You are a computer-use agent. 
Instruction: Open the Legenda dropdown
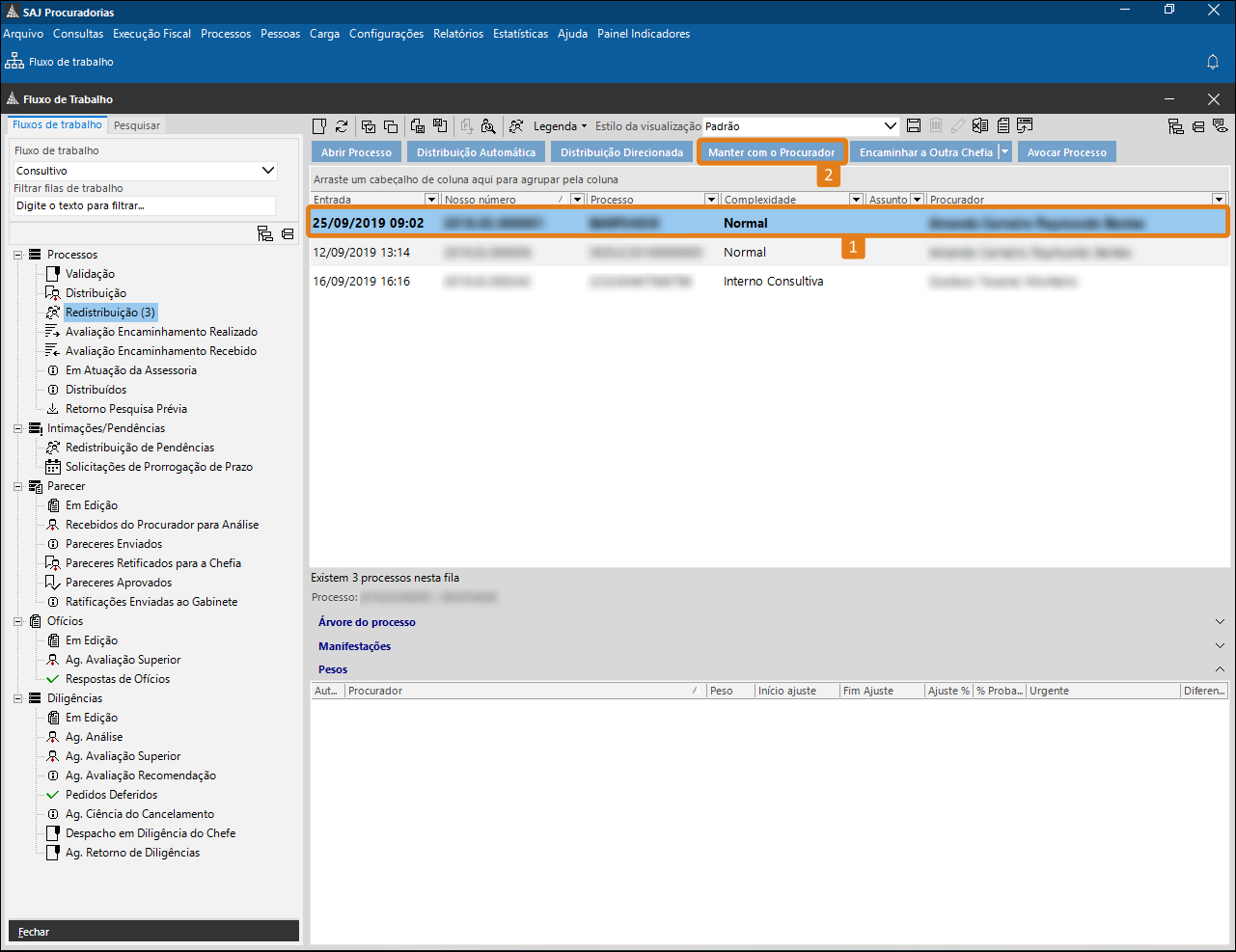560,126
